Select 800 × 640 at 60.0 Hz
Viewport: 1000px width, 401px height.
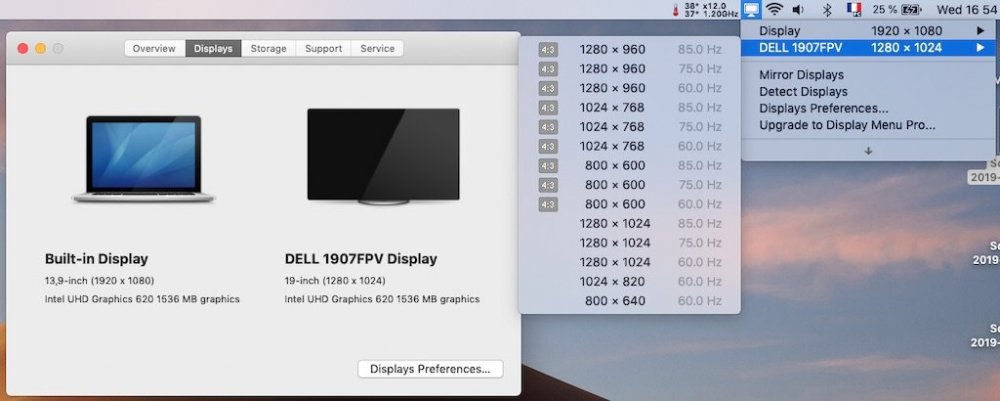(x=629, y=301)
